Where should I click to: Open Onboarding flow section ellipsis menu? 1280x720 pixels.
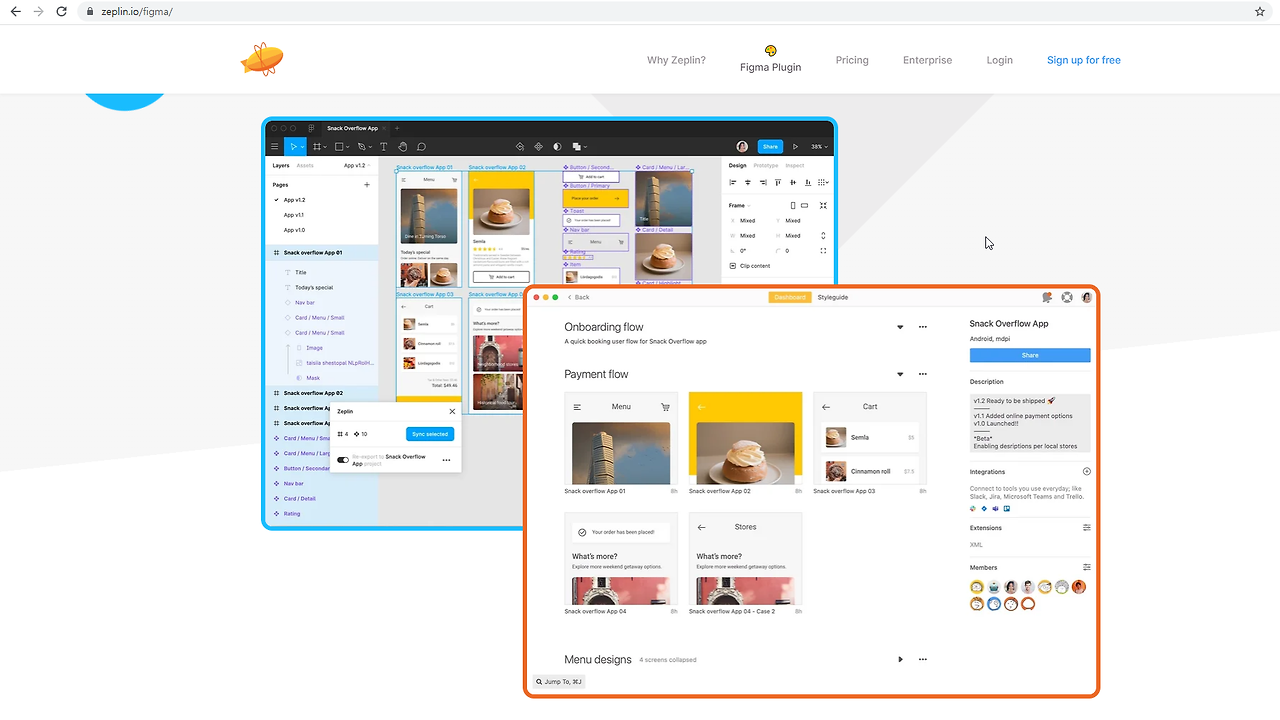(x=922, y=327)
